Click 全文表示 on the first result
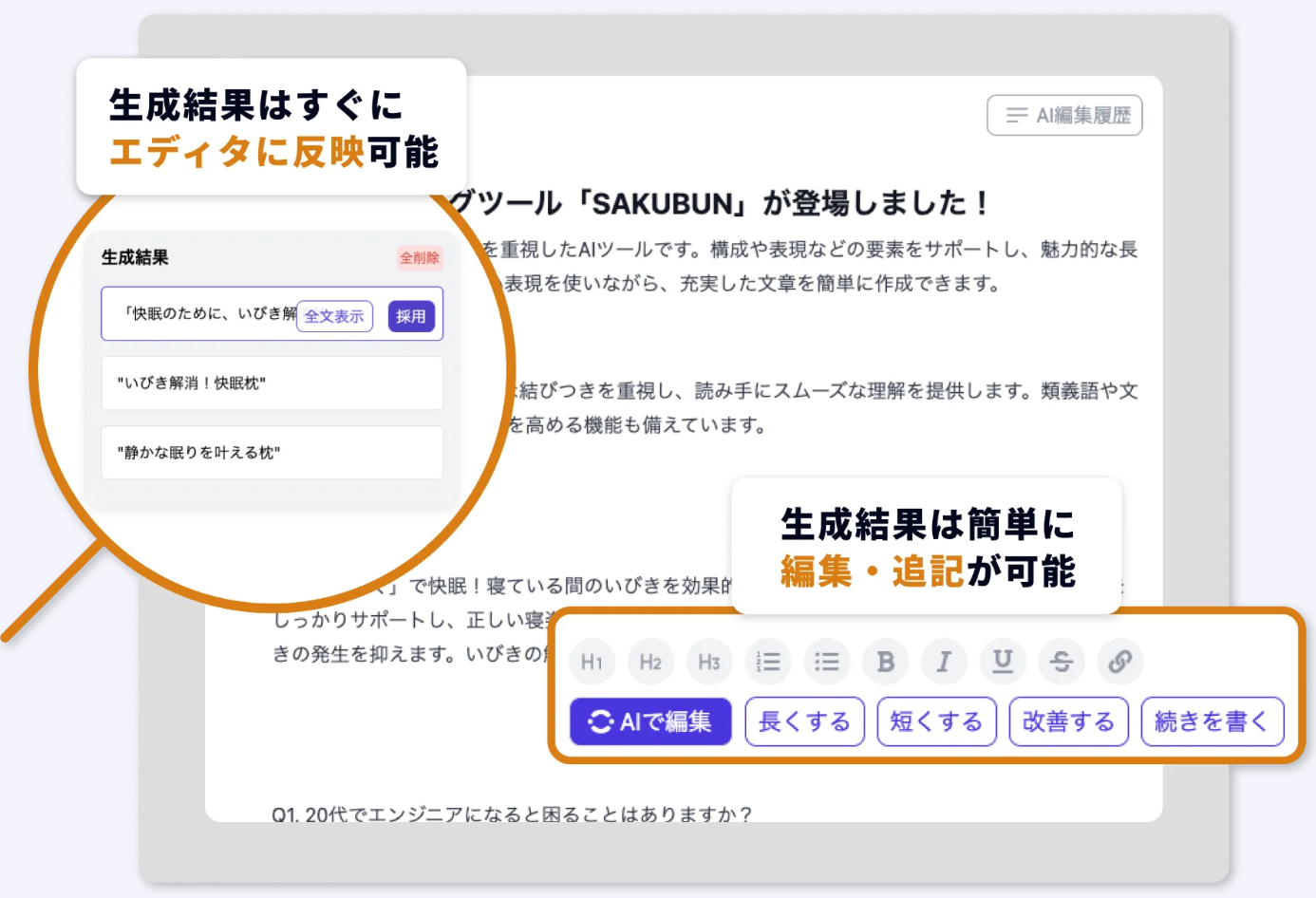Viewport: 1316px width, 898px height. 334,316
